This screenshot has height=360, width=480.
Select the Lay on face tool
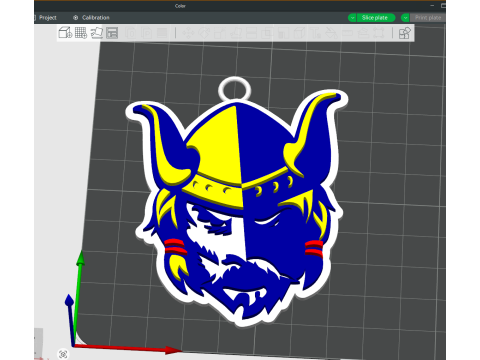(x=235, y=33)
